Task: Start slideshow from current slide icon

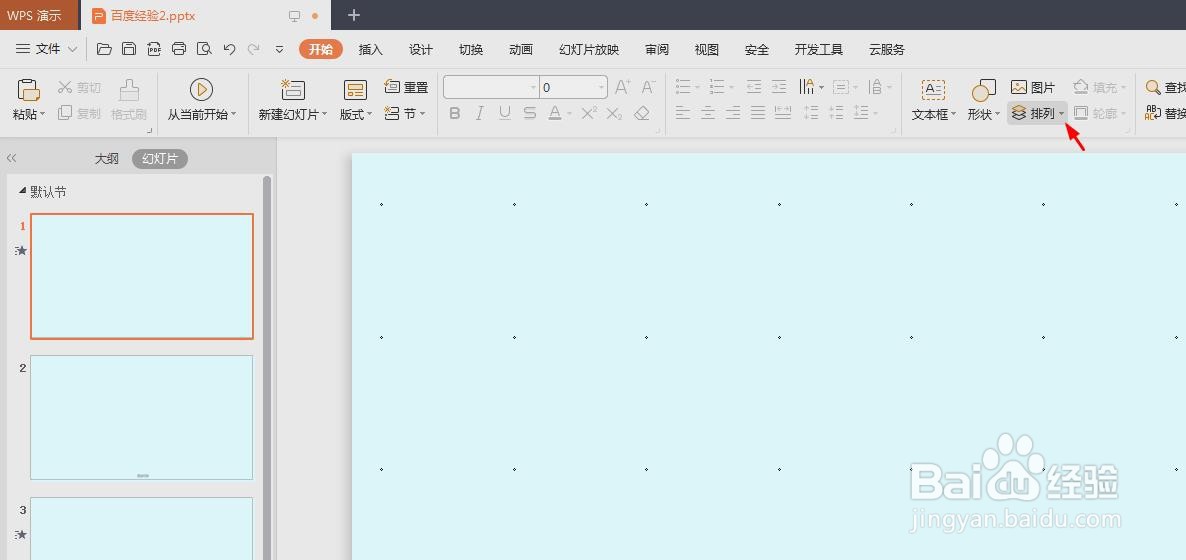Action: pos(201,89)
